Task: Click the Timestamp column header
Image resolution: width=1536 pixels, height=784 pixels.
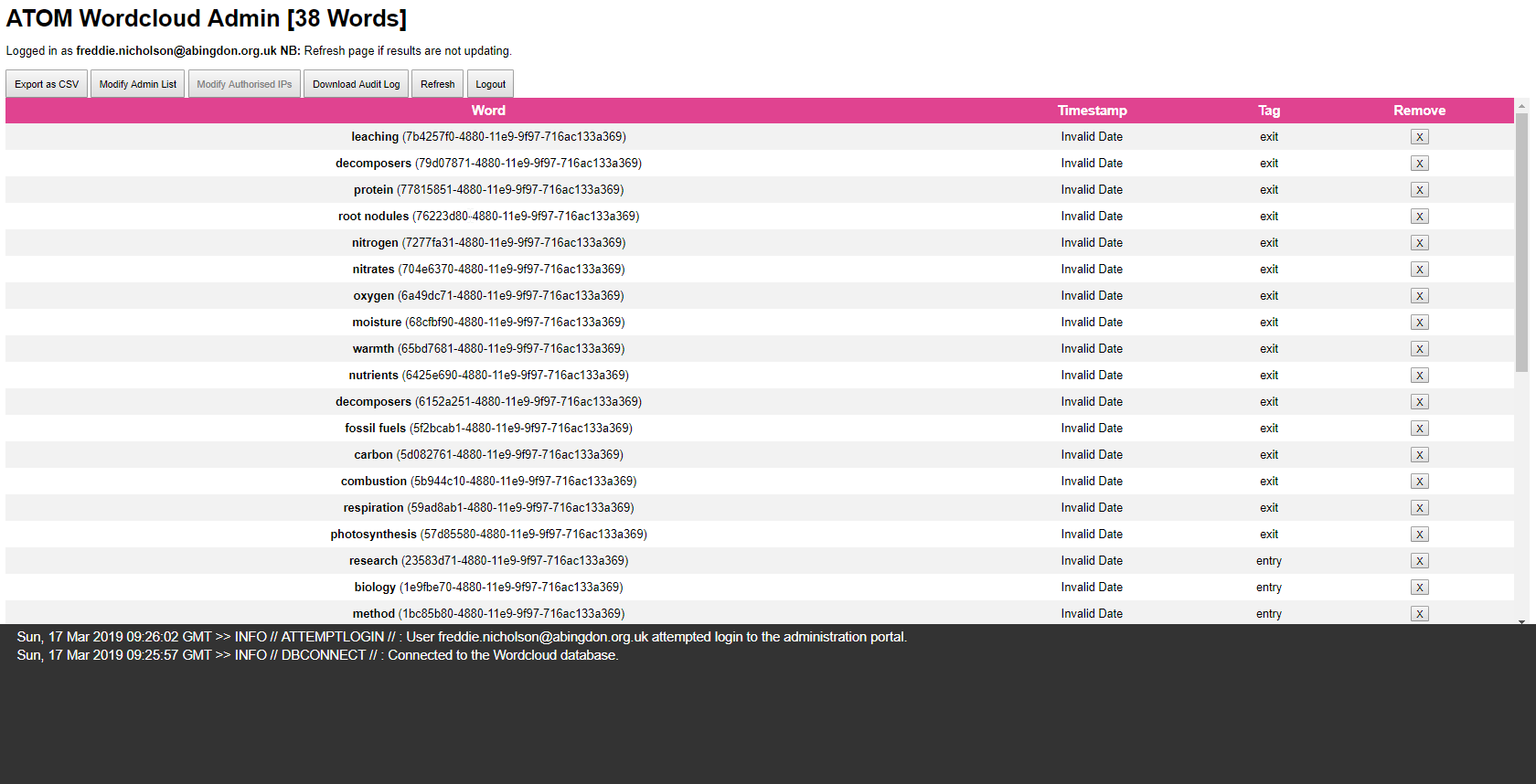Action: click(x=1092, y=111)
